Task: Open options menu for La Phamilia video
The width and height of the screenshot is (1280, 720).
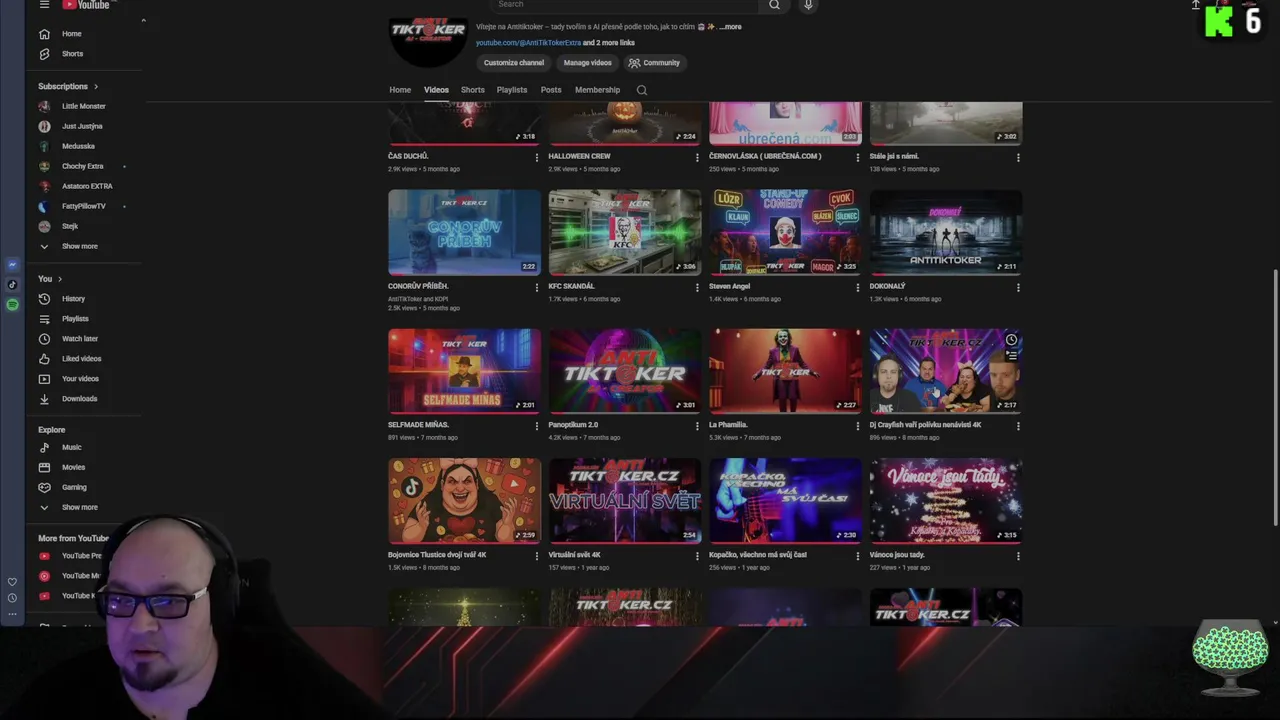Action: [x=857, y=426]
